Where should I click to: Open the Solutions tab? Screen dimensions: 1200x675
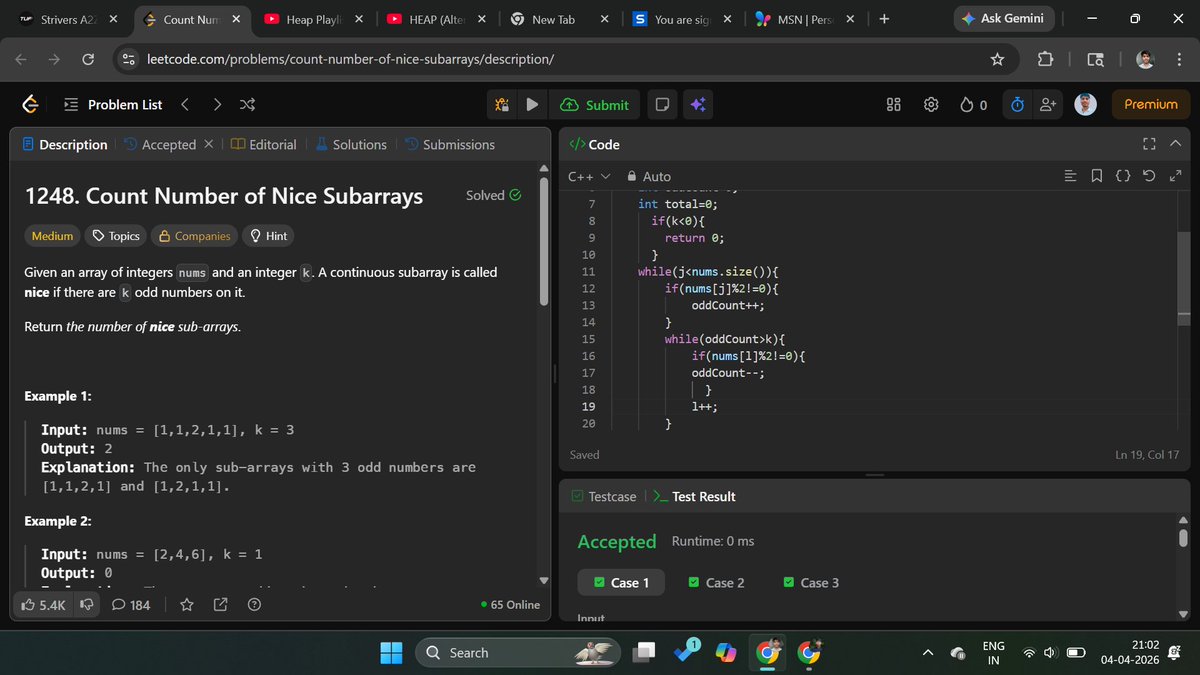351,144
